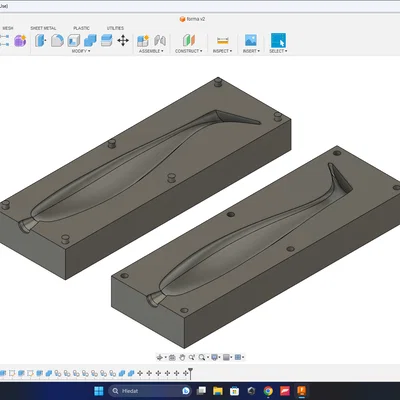Screen dimensions: 400x400
Task: Expand the INSPECT dropdown
Action: tap(222, 51)
